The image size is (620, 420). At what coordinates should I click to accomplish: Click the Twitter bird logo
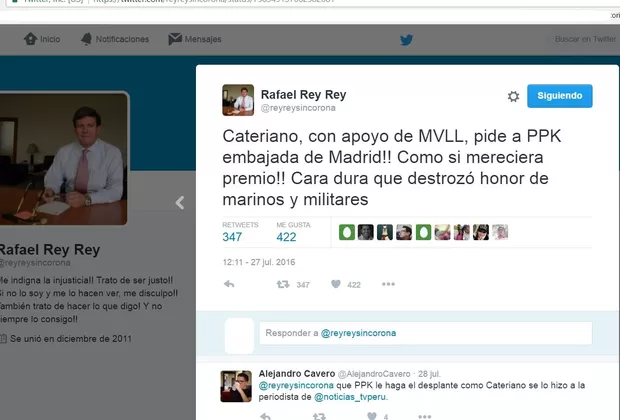406,40
